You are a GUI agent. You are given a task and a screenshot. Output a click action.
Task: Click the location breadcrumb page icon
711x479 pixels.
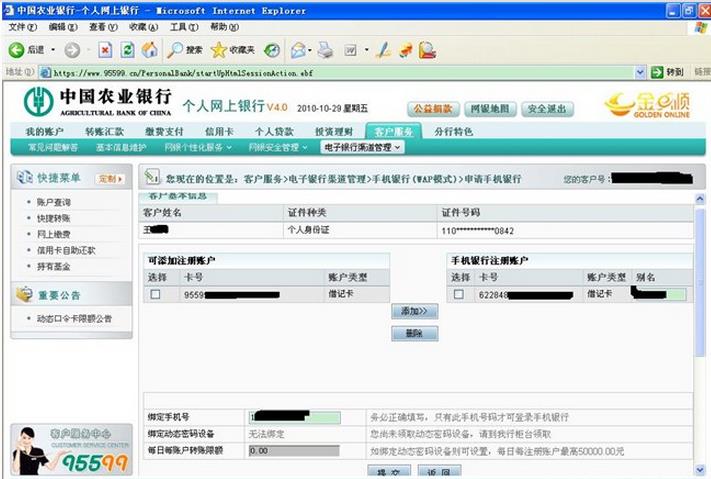152,177
